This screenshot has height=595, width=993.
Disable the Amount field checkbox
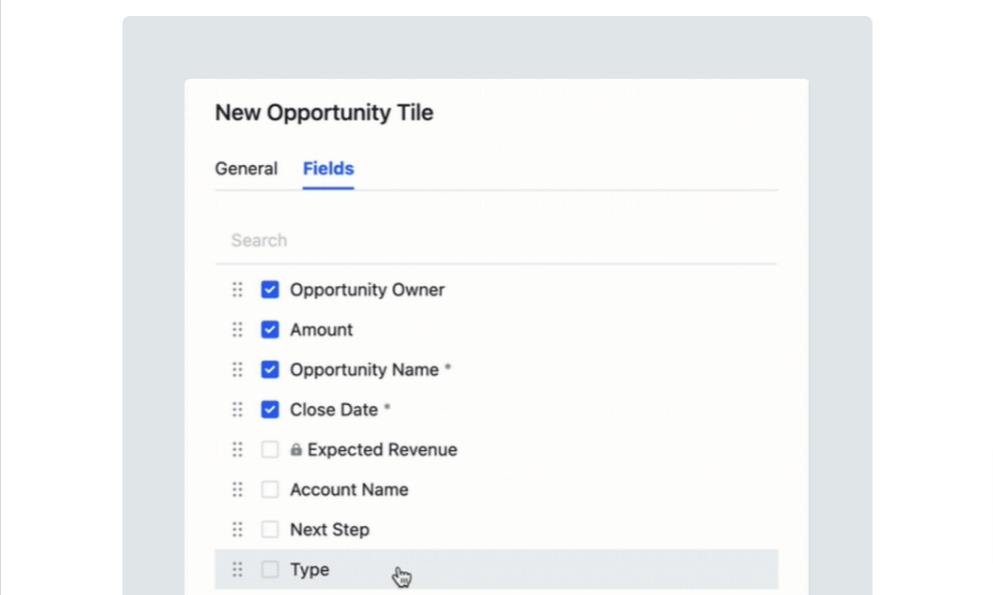(x=270, y=329)
